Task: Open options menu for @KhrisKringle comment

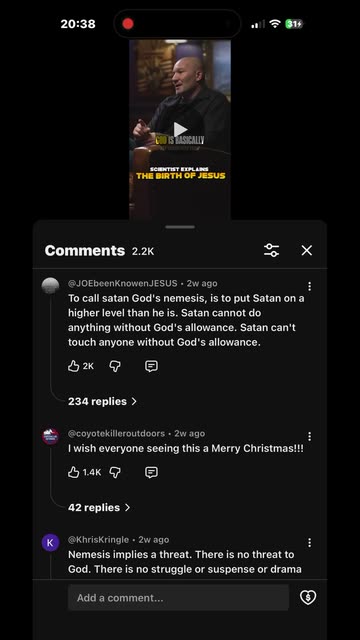Action: 309,542
